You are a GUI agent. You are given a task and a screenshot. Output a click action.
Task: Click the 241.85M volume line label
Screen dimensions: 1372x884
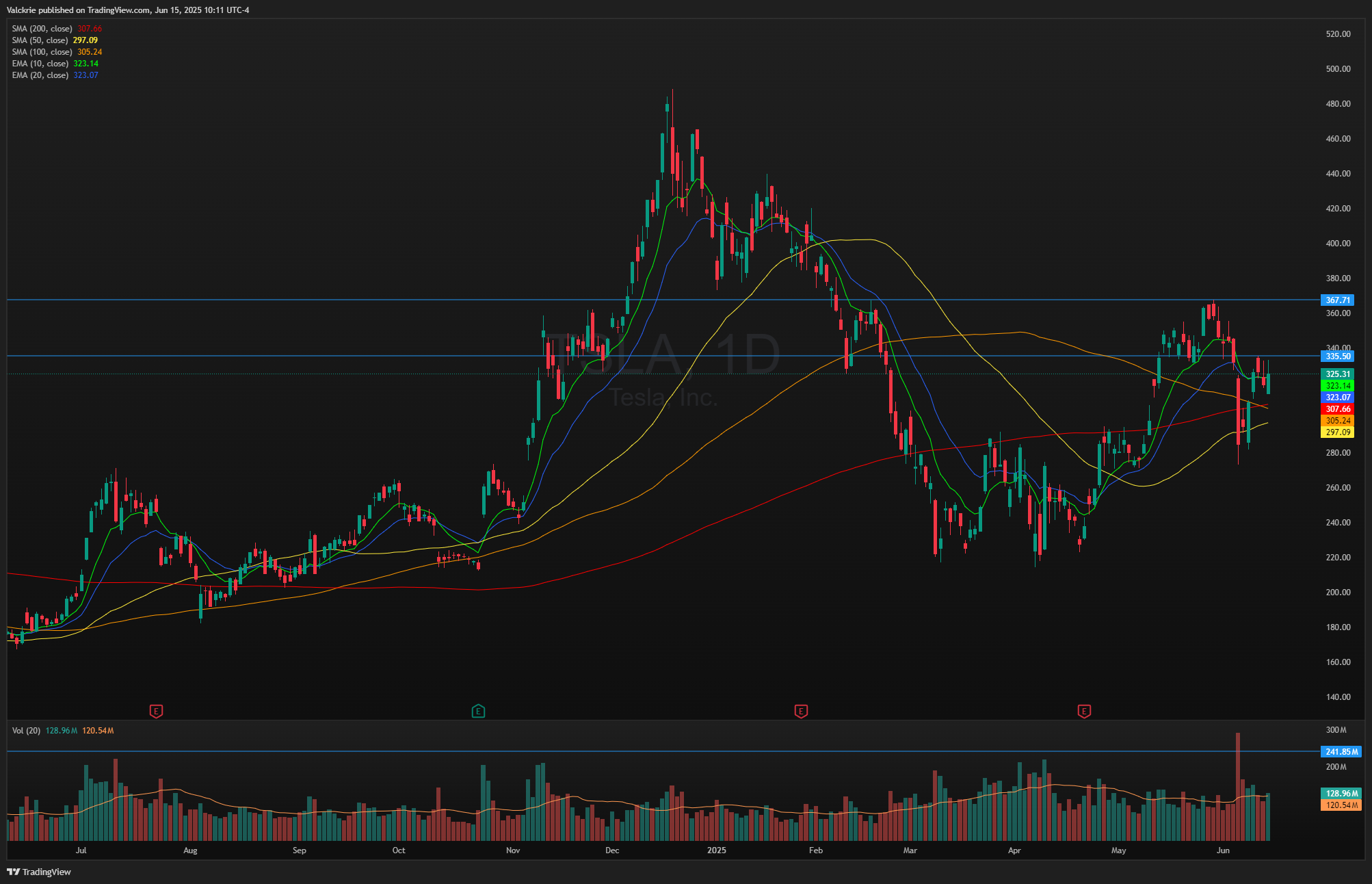point(1341,752)
